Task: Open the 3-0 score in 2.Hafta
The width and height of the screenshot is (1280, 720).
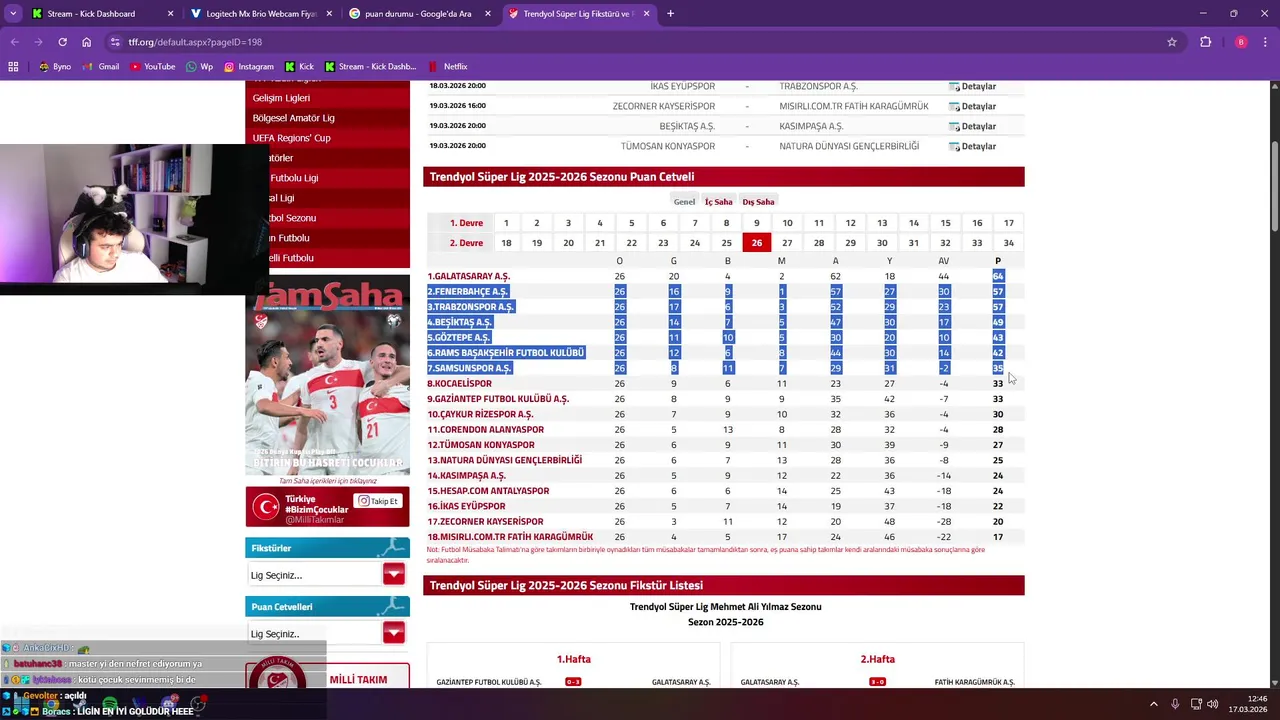Action: [x=877, y=682]
